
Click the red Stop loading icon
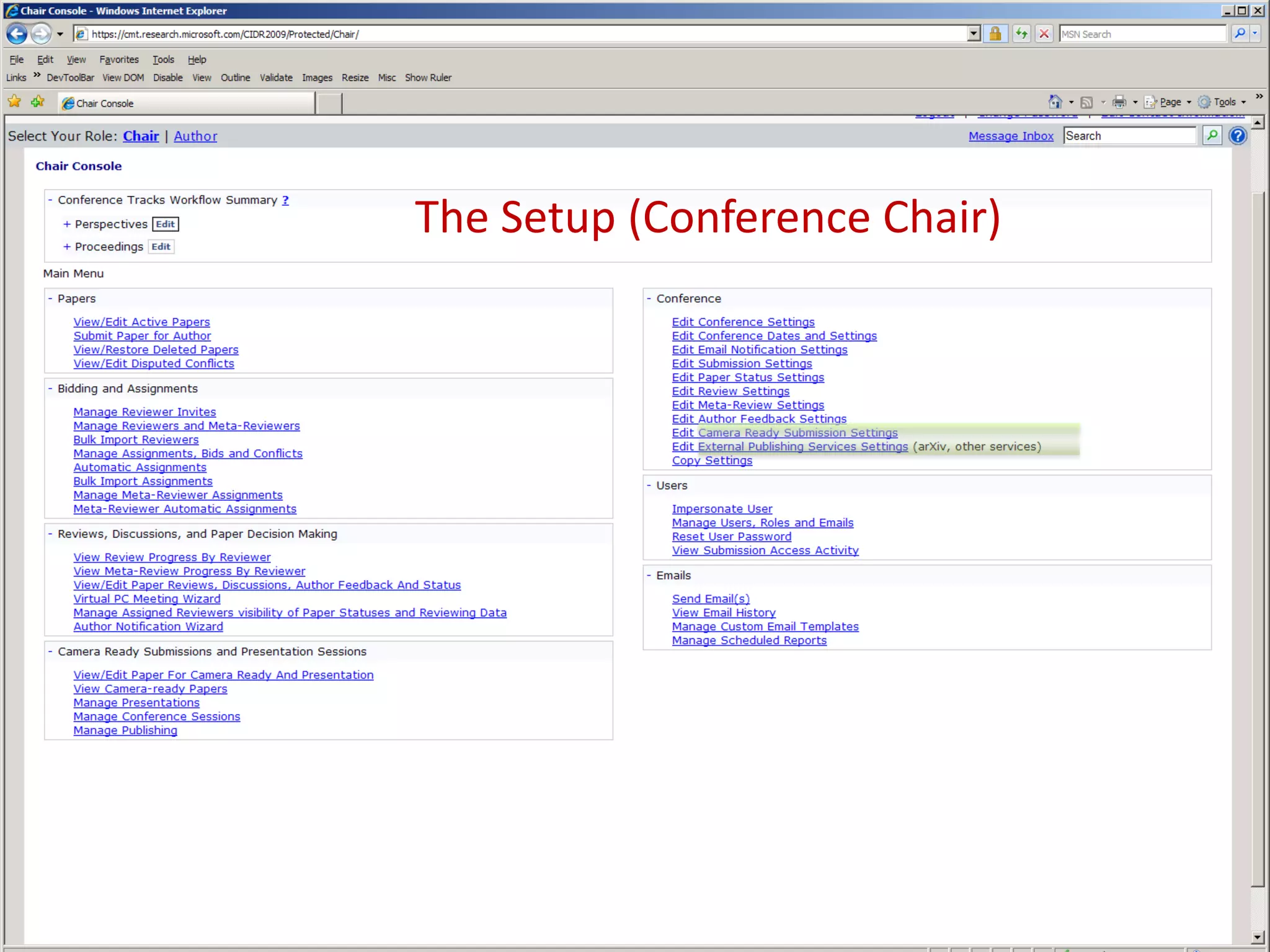click(x=1044, y=33)
